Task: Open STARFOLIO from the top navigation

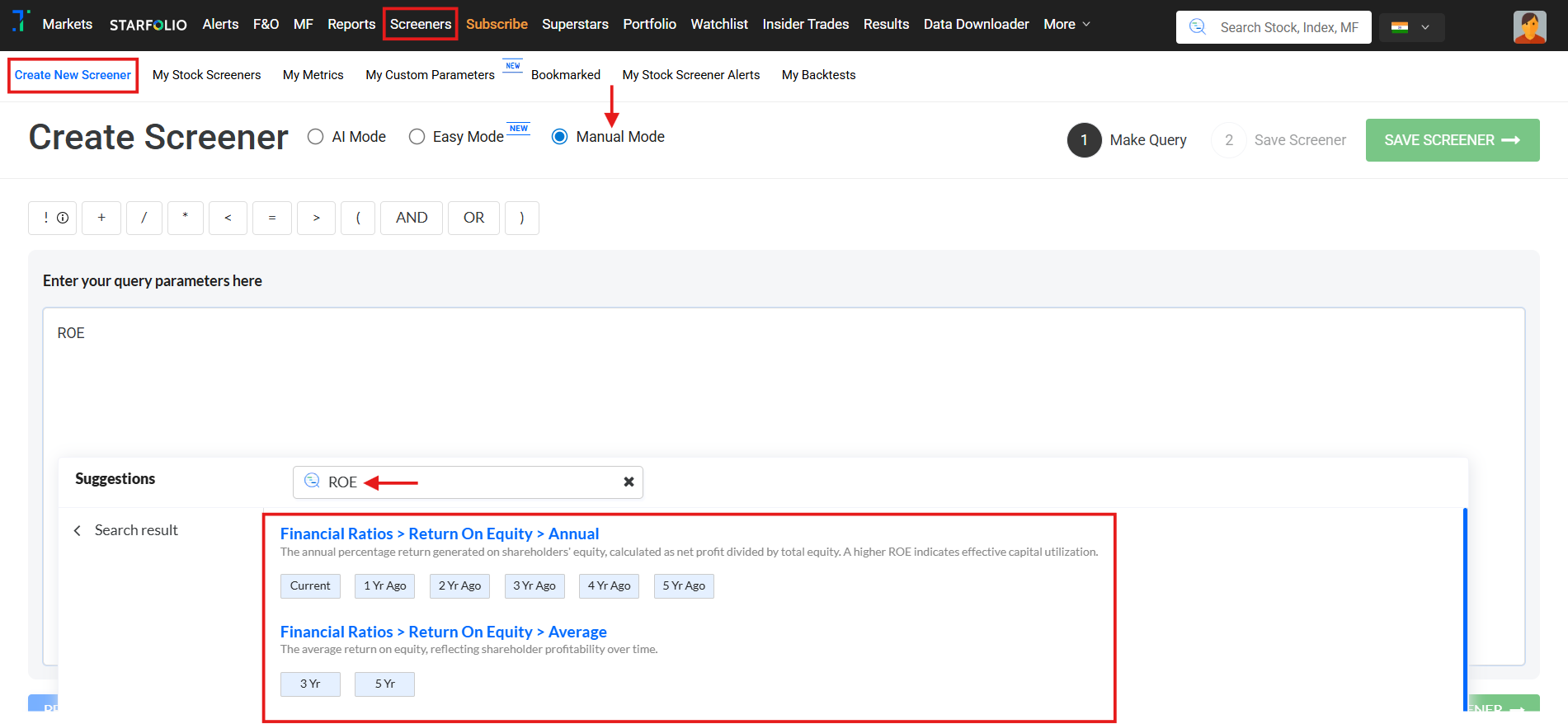Action: pyautogui.click(x=148, y=25)
